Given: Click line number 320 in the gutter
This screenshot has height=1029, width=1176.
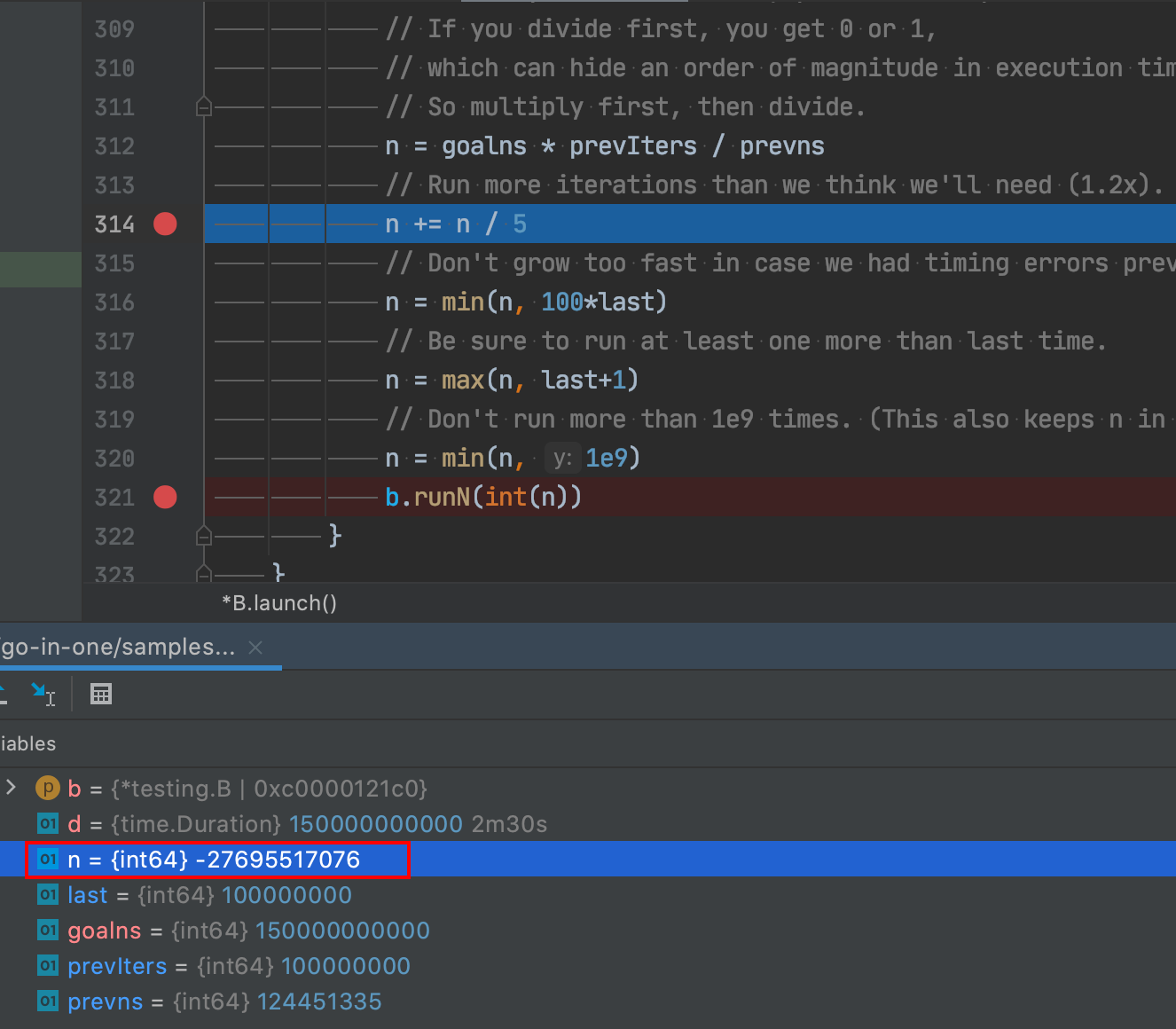Looking at the screenshot, I should [114, 459].
